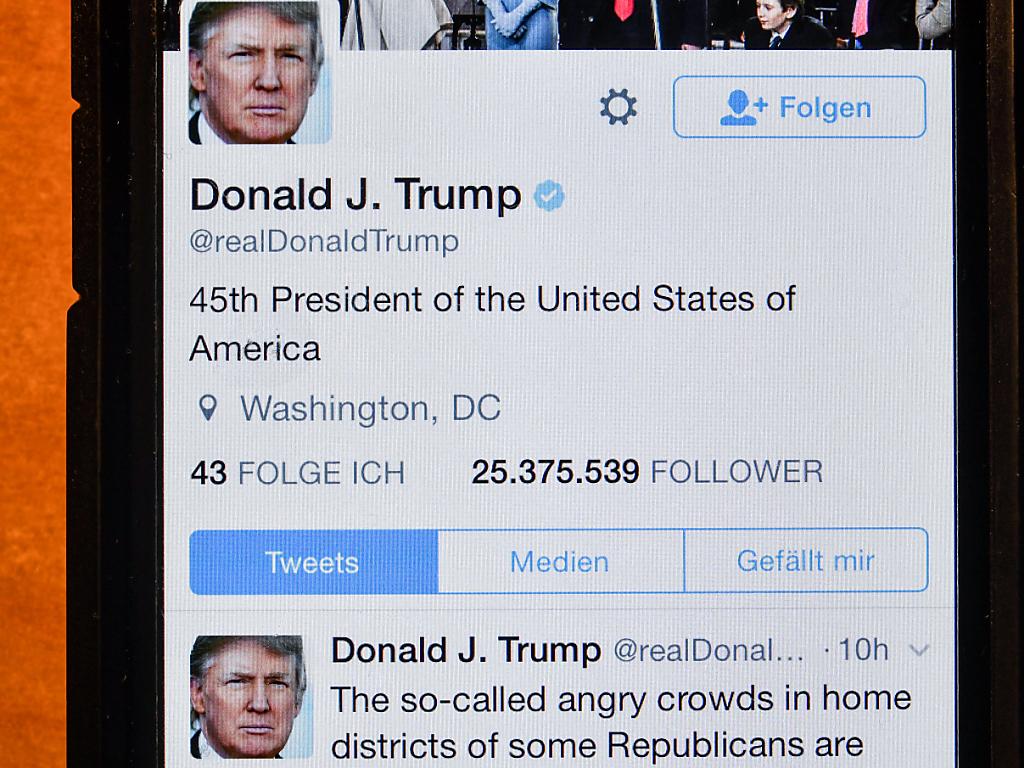1024x768 pixels.
Task: Expand the tweet options chevron
Action: (919, 650)
